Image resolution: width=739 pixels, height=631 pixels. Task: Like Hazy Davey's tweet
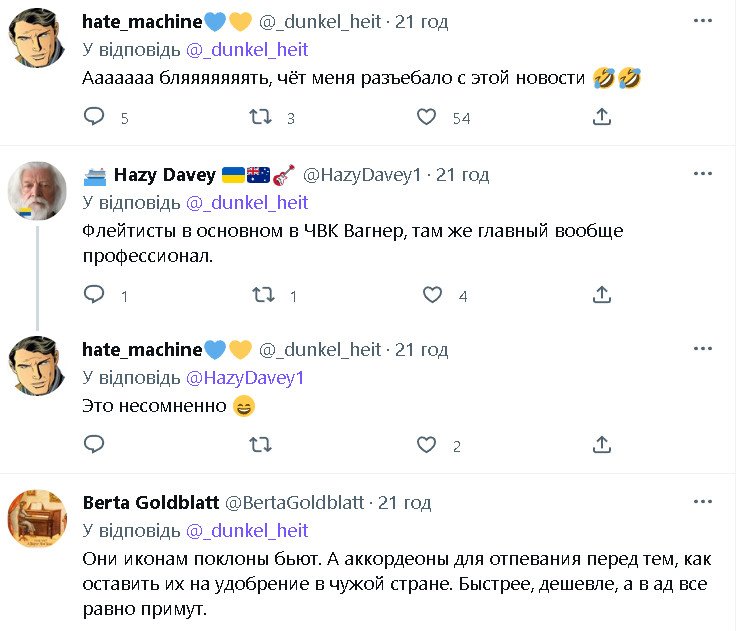(x=432, y=295)
